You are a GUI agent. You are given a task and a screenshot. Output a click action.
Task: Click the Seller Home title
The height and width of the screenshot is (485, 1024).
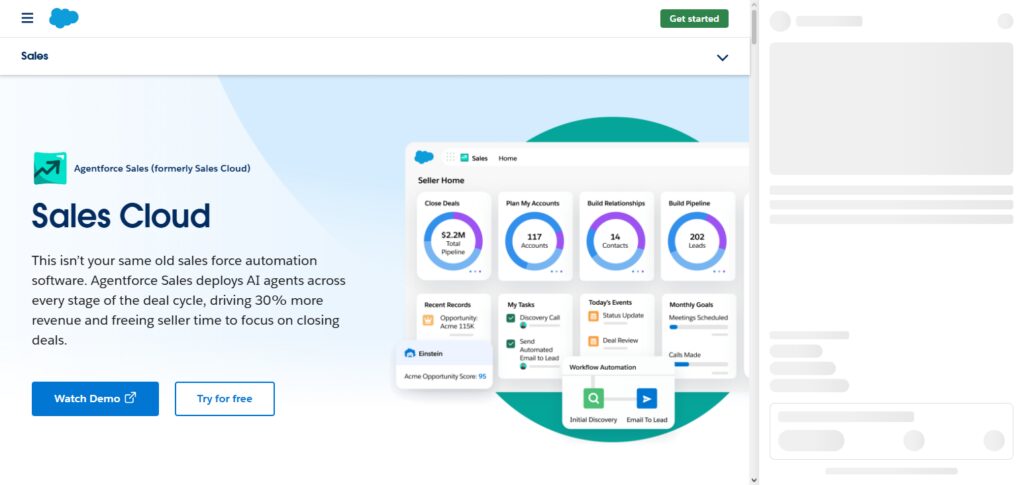[441, 180]
